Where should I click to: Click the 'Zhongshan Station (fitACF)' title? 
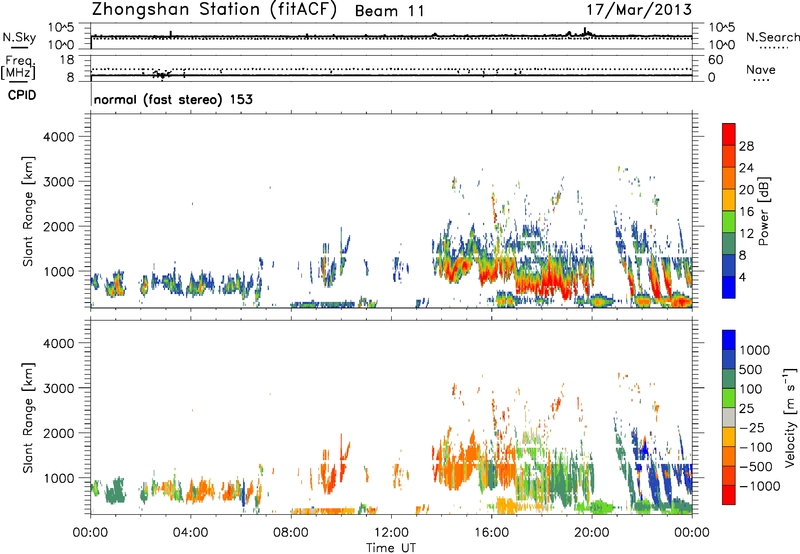pos(214,10)
